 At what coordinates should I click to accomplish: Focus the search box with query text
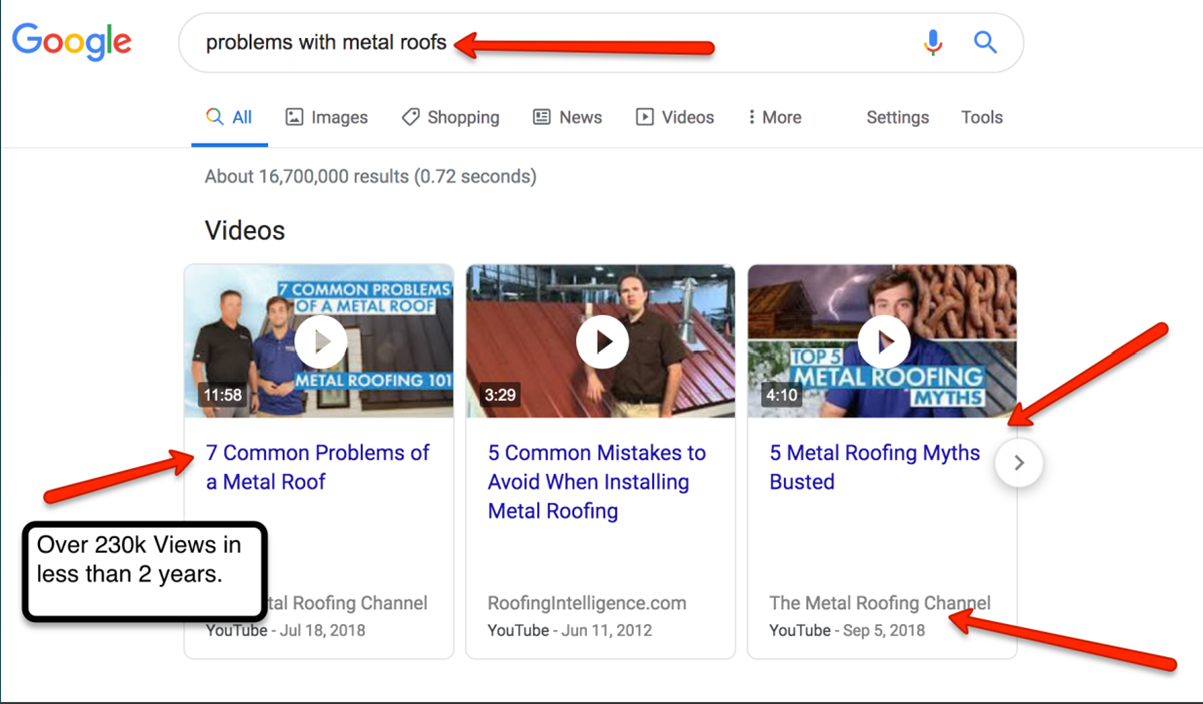[600, 43]
